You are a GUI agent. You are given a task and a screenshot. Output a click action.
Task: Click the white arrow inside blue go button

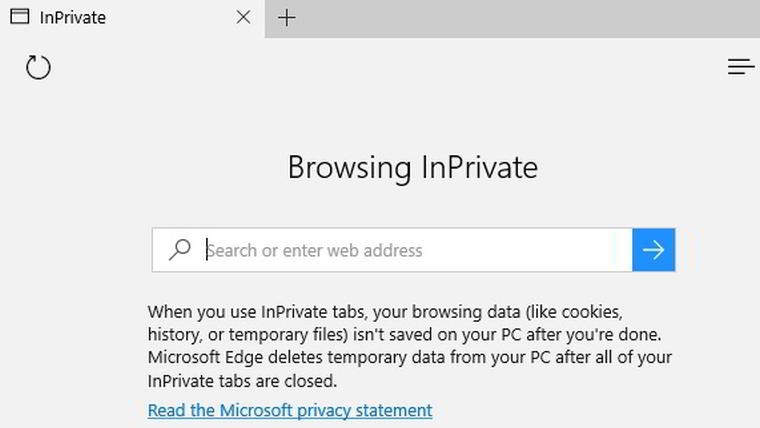tap(653, 250)
